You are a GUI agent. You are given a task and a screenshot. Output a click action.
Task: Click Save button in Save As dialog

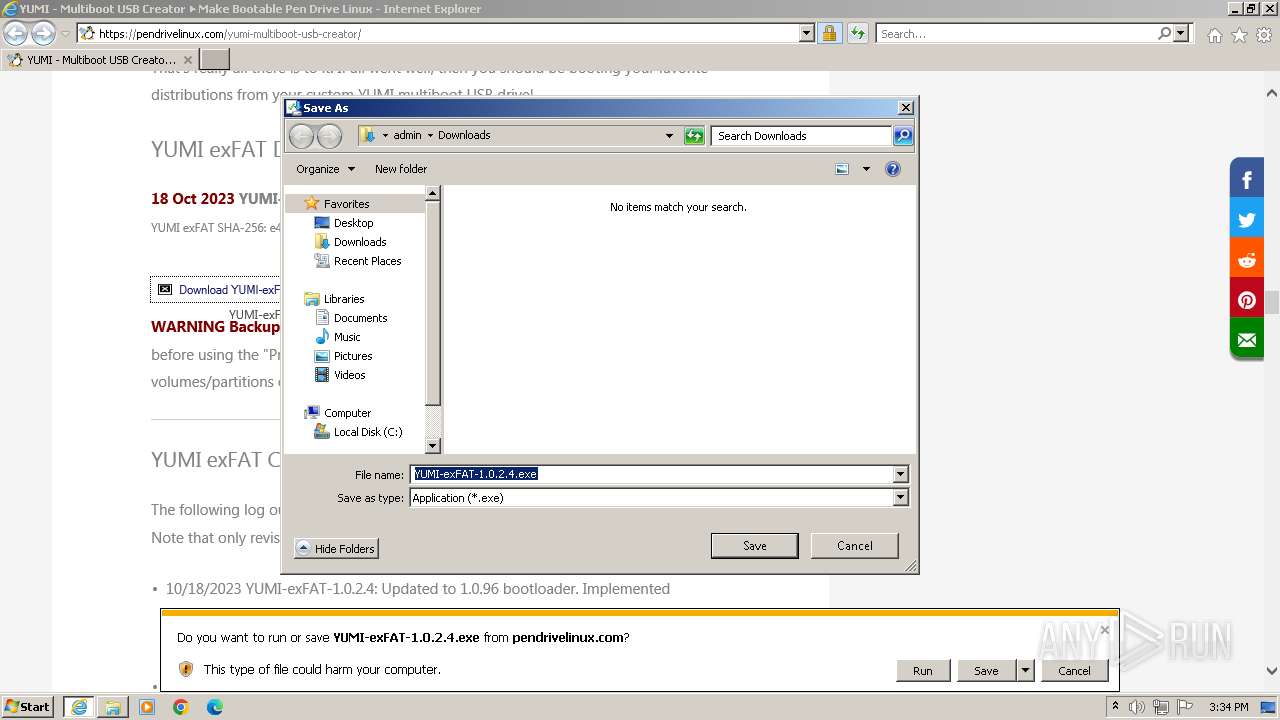pos(755,546)
